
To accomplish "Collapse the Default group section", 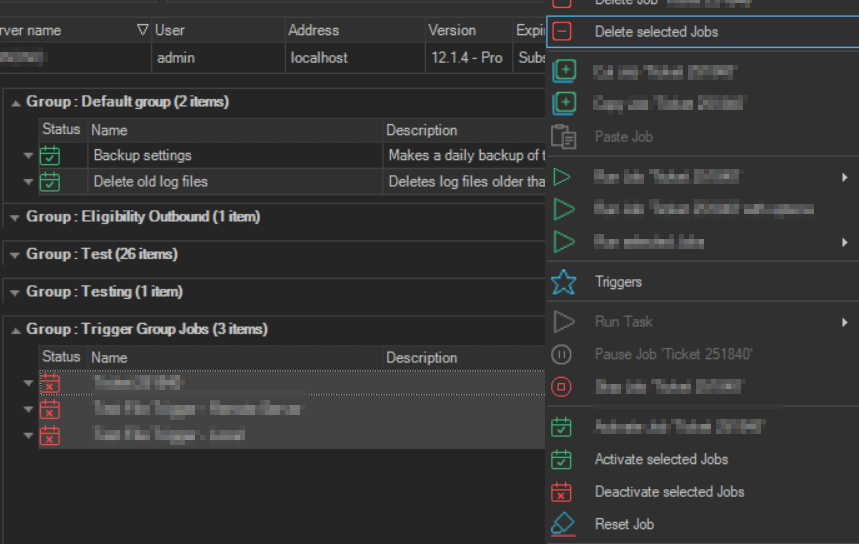I will [x=14, y=103].
